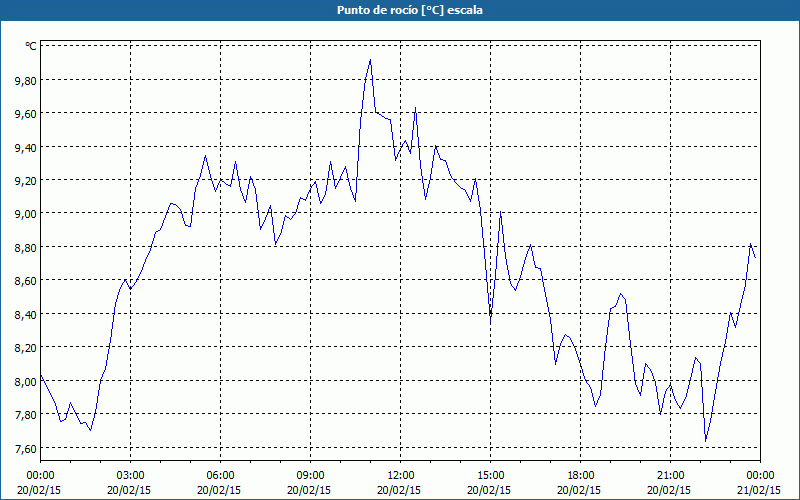
Task: Select the 06:00 time label
Action: [220, 475]
